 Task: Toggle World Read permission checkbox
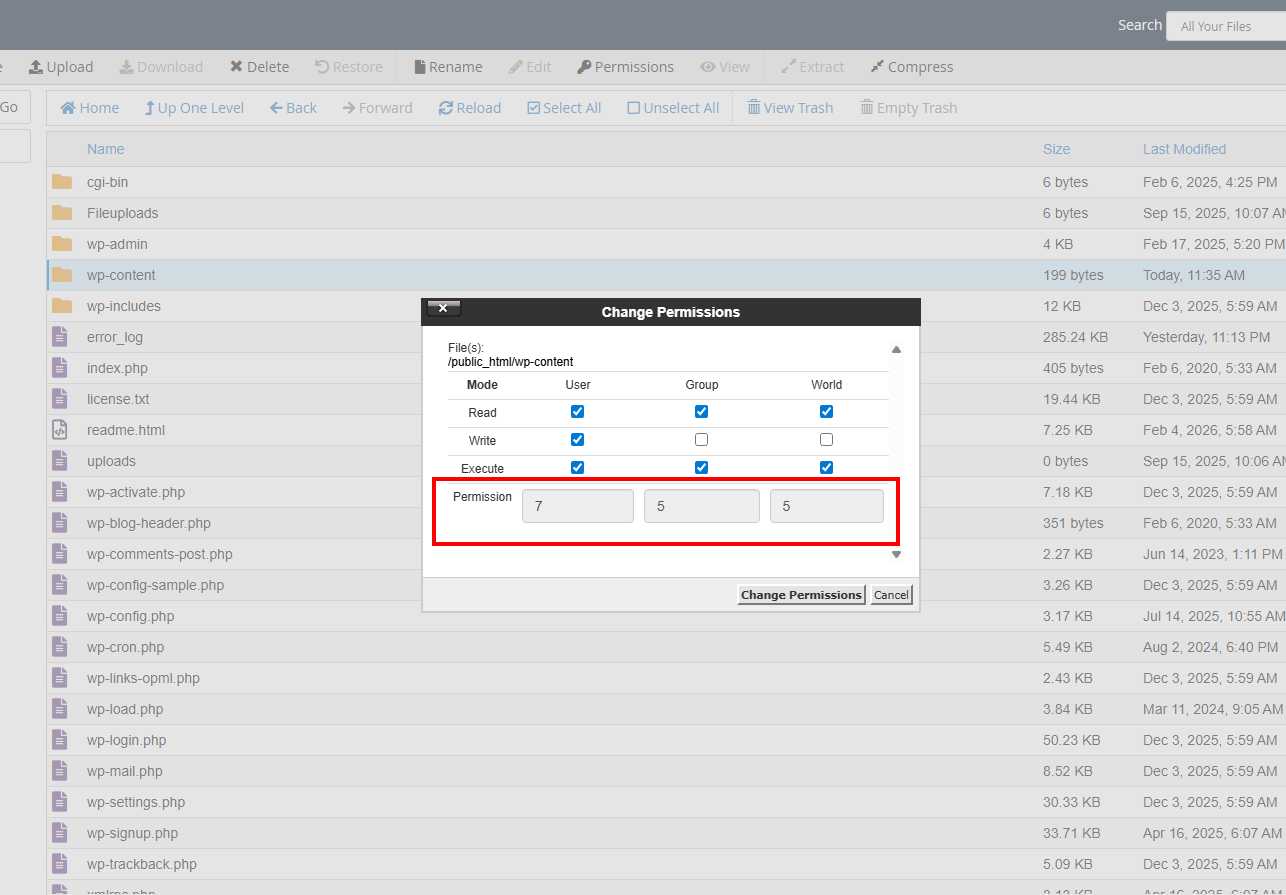click(x=826, y=411)
